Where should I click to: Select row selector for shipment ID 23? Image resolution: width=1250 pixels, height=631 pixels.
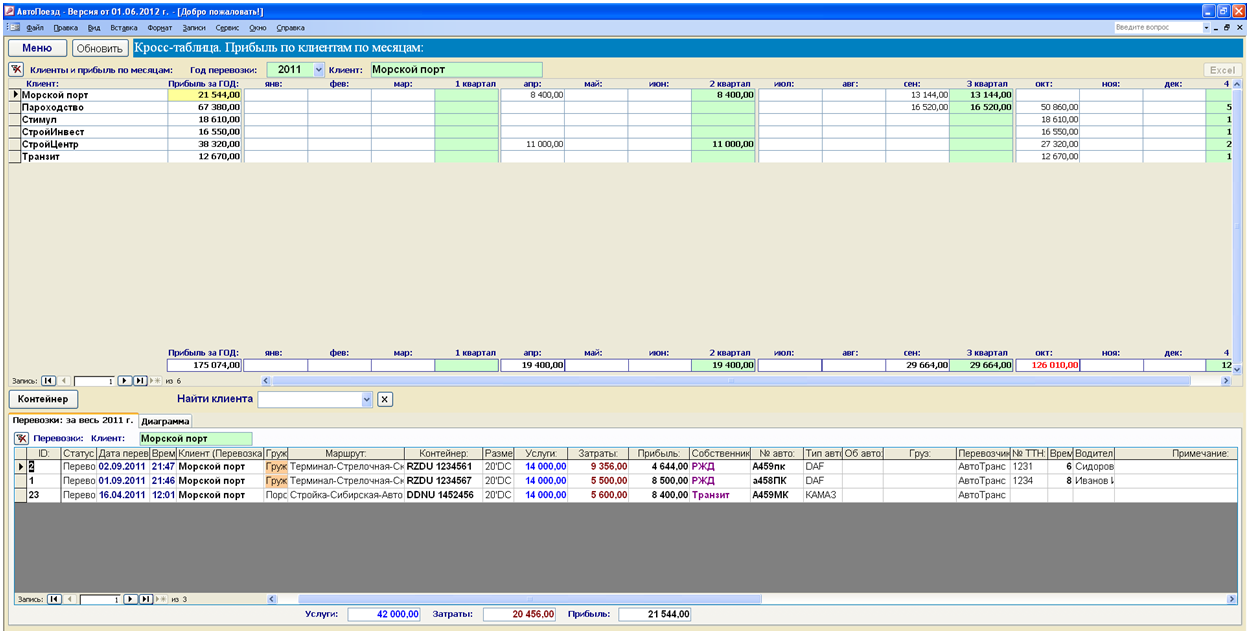click(x=20, y=495)
